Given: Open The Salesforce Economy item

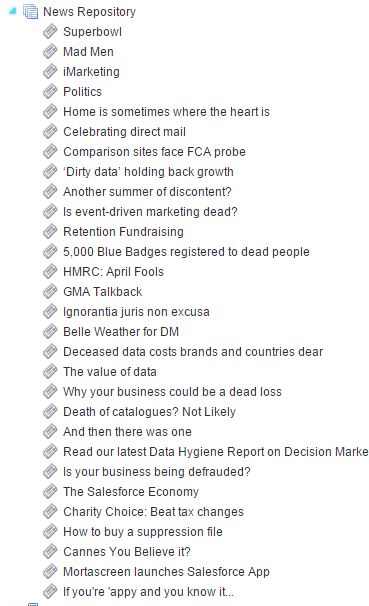Looking at the screenshot, I should point(131,492).
